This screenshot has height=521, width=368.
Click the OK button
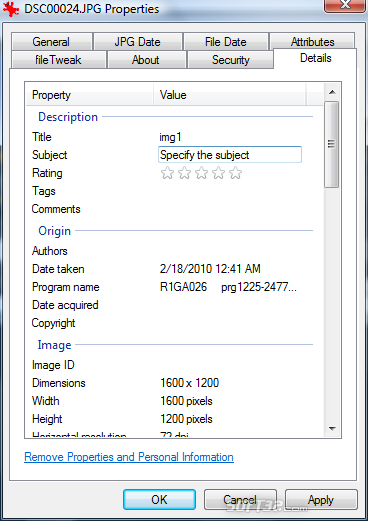tap(159, 499)
